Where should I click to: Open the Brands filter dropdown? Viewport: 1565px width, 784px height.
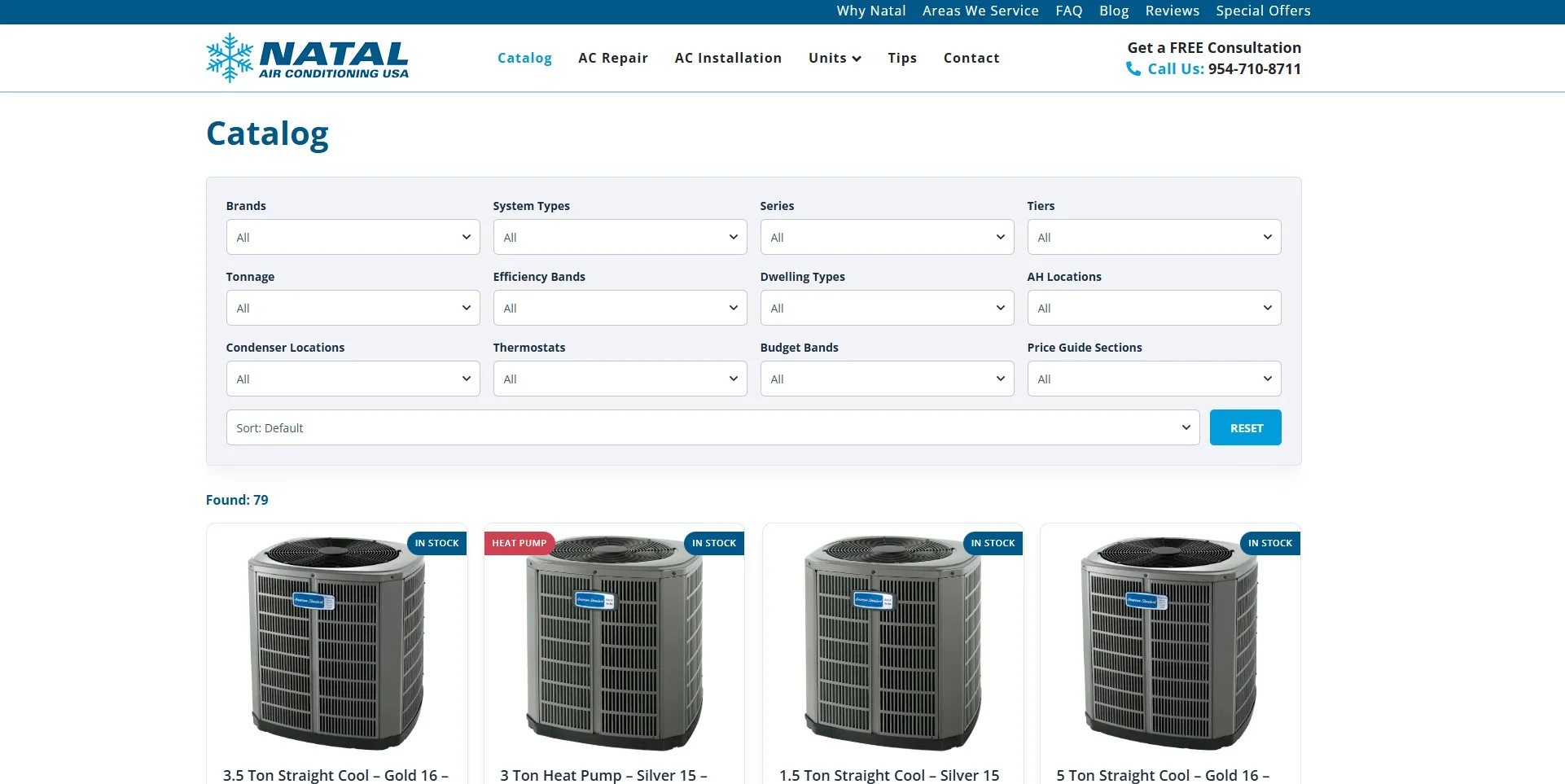(x=353, y=237)
